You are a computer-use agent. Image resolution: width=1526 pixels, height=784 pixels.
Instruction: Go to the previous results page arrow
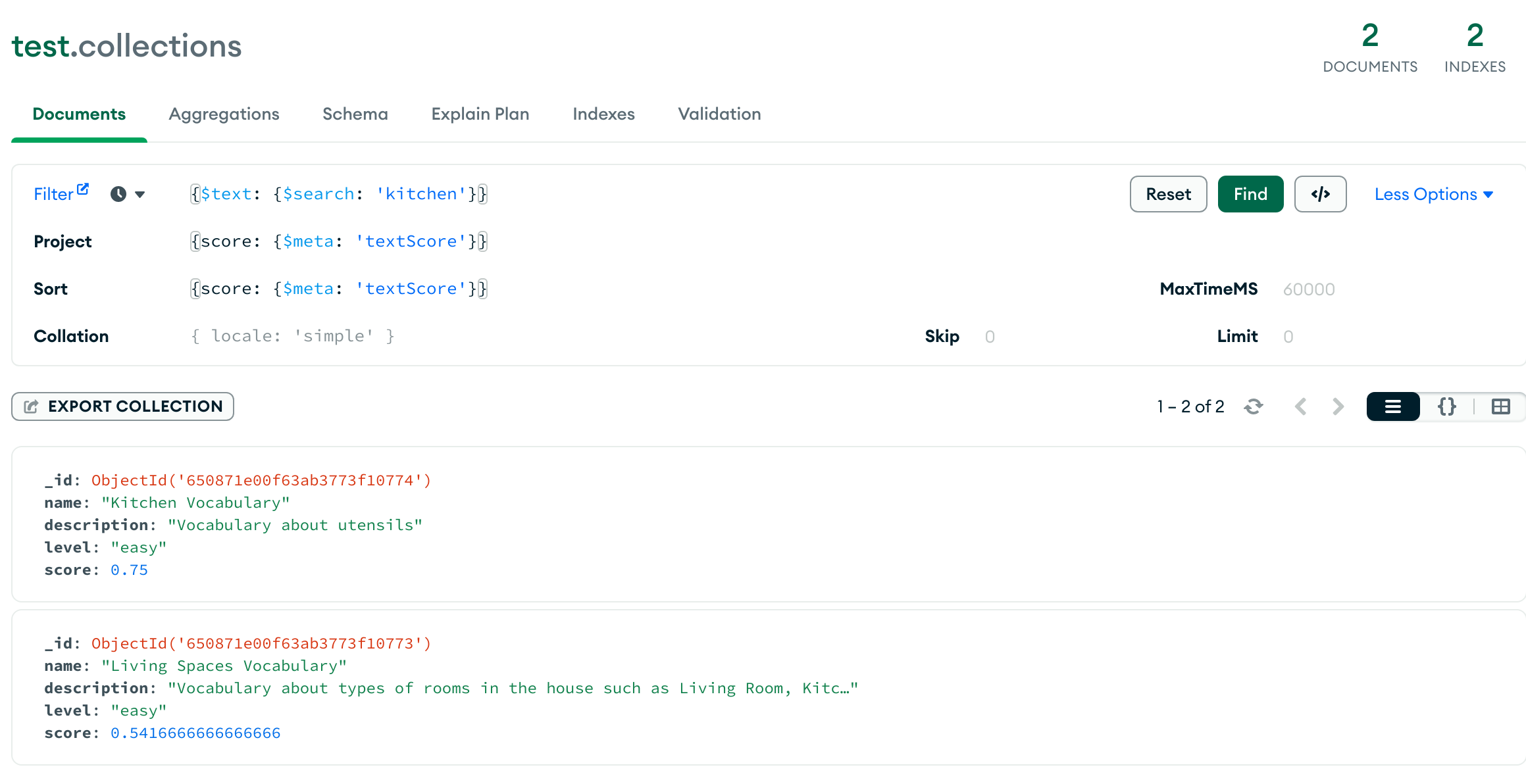point(1301,406)
